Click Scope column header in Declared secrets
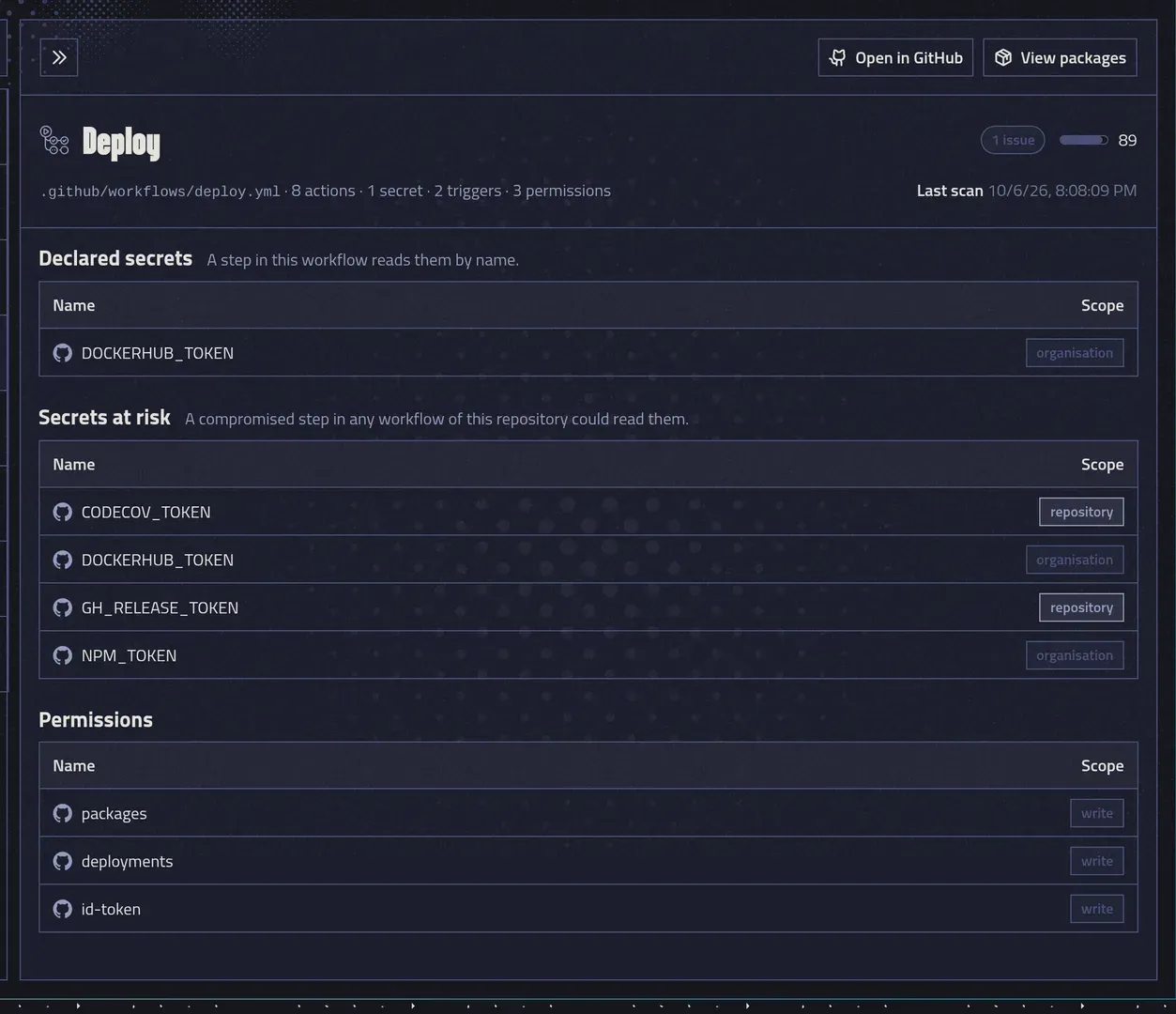Screen dimensions: 1176x1014 tap(1102, 305)
